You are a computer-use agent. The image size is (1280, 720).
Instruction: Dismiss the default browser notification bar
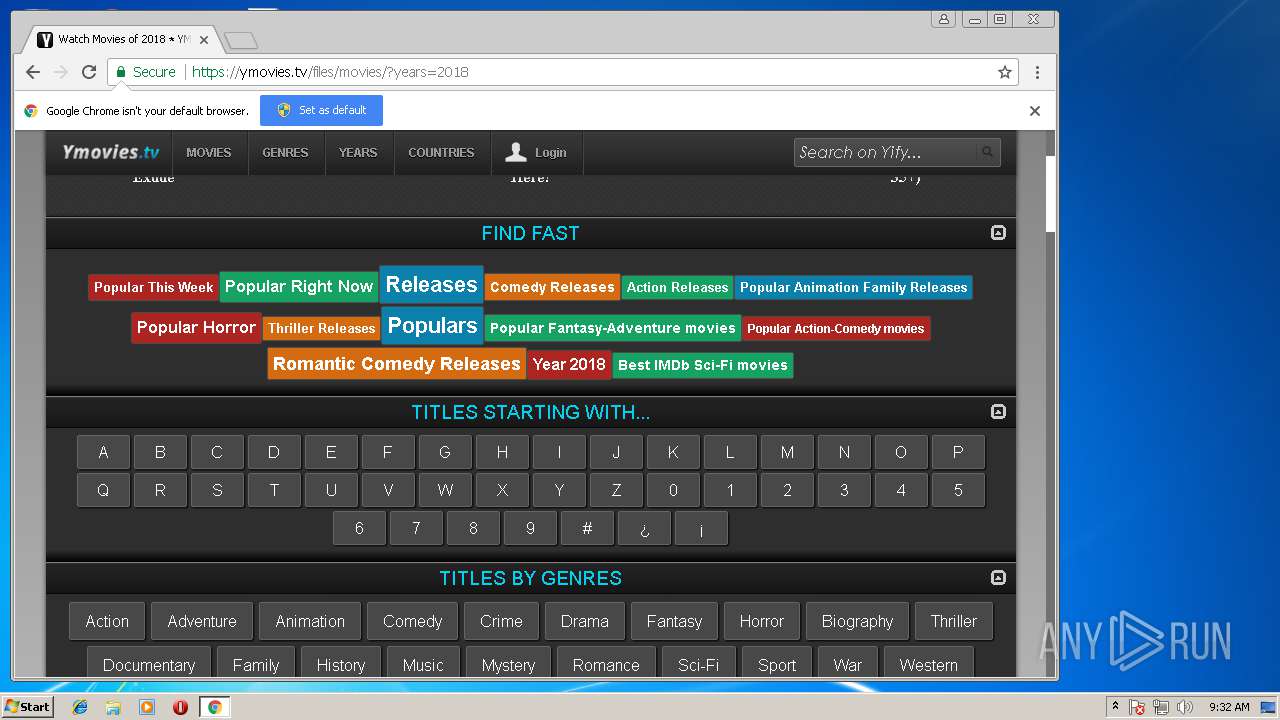click(x=1035, y=111)
